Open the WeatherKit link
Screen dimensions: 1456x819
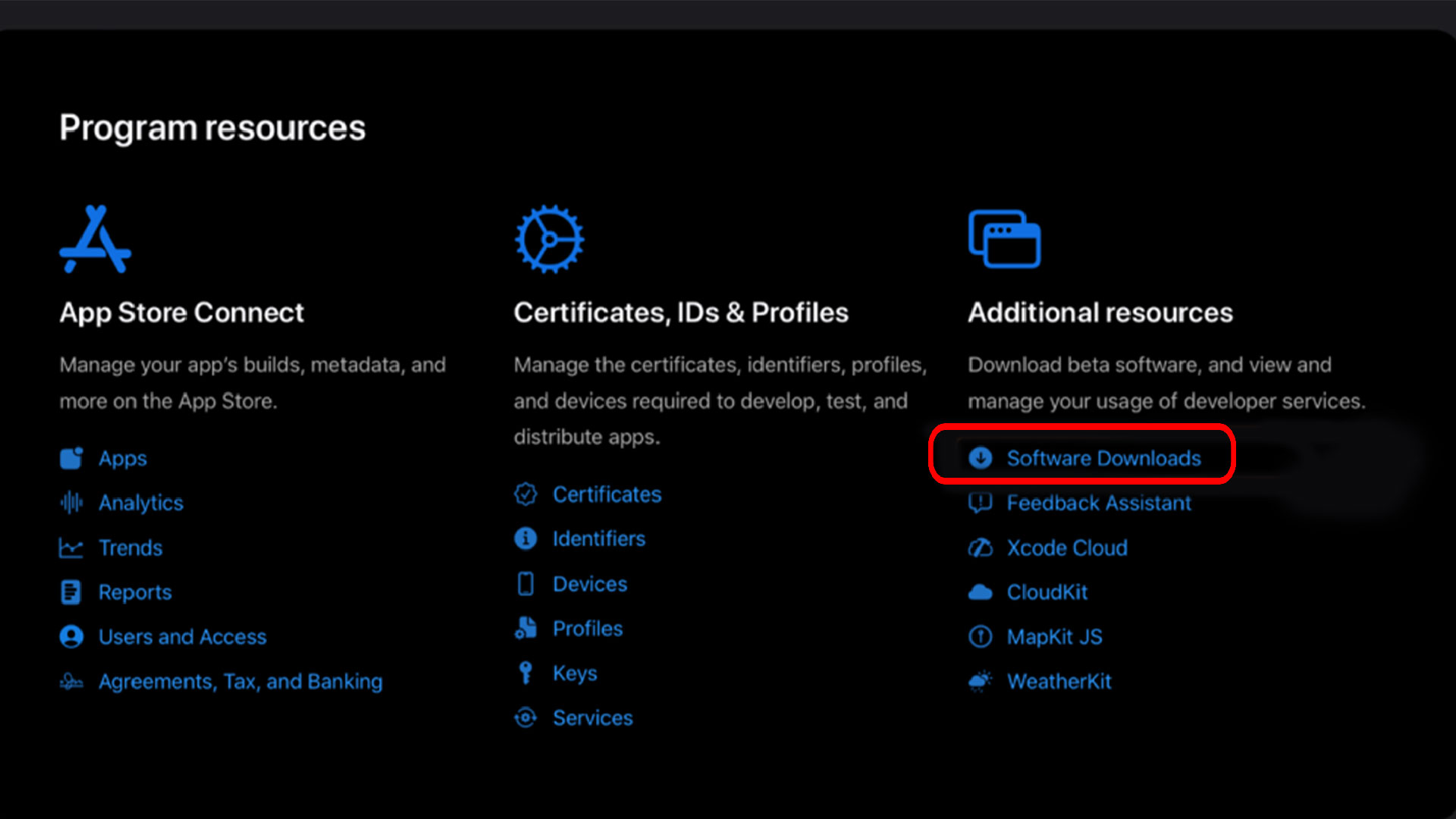[x=1059, y=681]
